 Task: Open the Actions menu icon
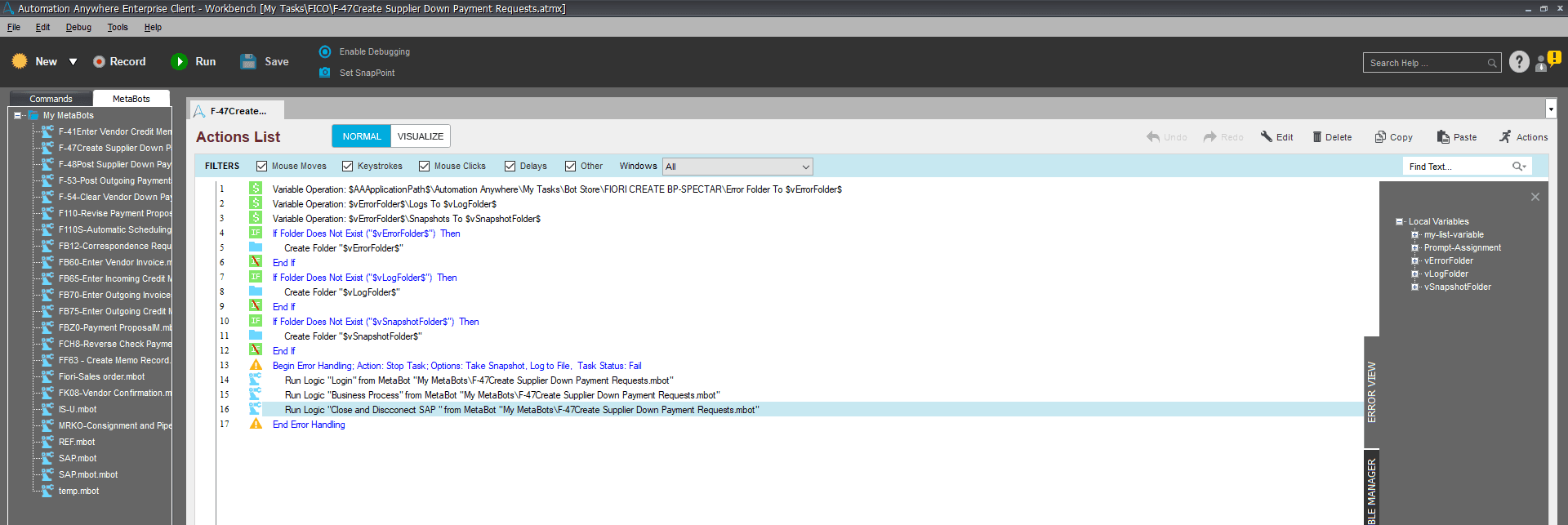pos(1505,136)
